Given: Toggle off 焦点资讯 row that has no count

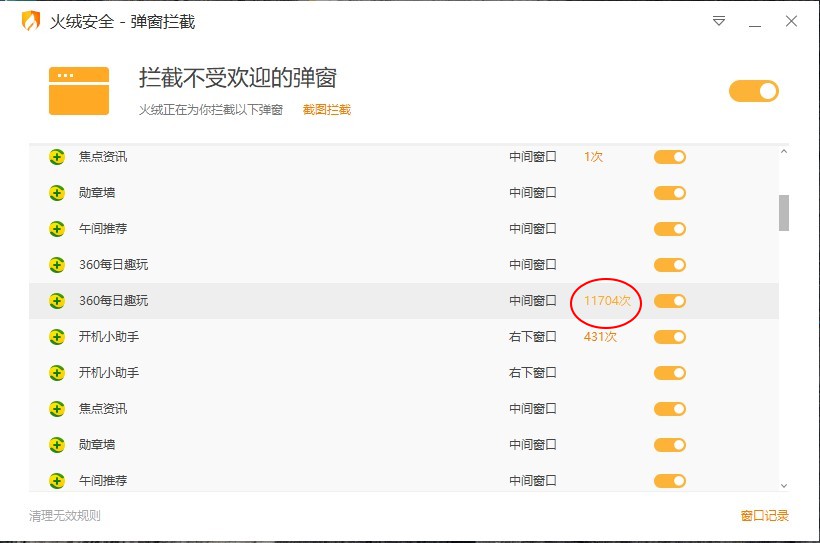Looking at the screenshot, I should 669,409.
